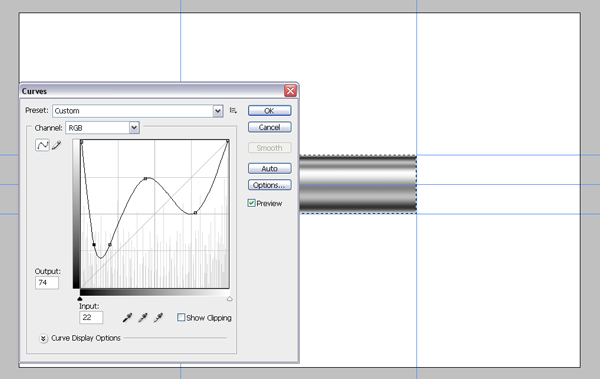Open the preset options menu icon
Image resolution: width=600 pixels, height=379 pixels.
coord(233,110)
